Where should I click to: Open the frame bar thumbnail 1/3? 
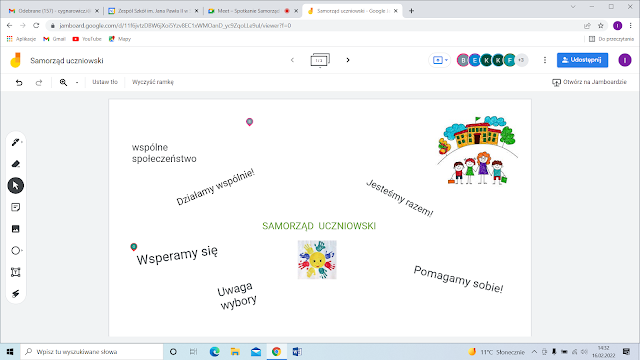tap(320, 60)
